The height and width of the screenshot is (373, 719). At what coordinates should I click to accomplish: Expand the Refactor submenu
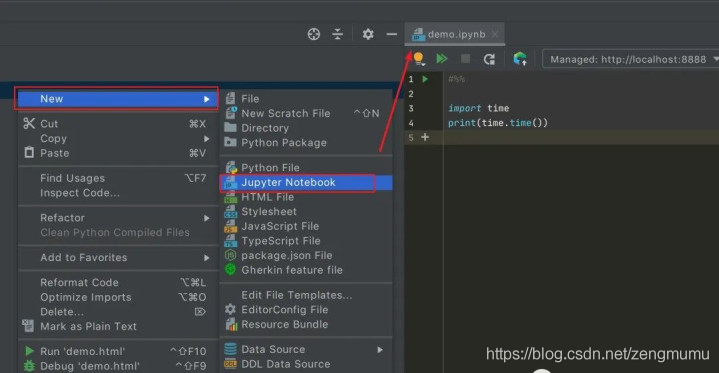pyautogui.click(x=118, y=218)
